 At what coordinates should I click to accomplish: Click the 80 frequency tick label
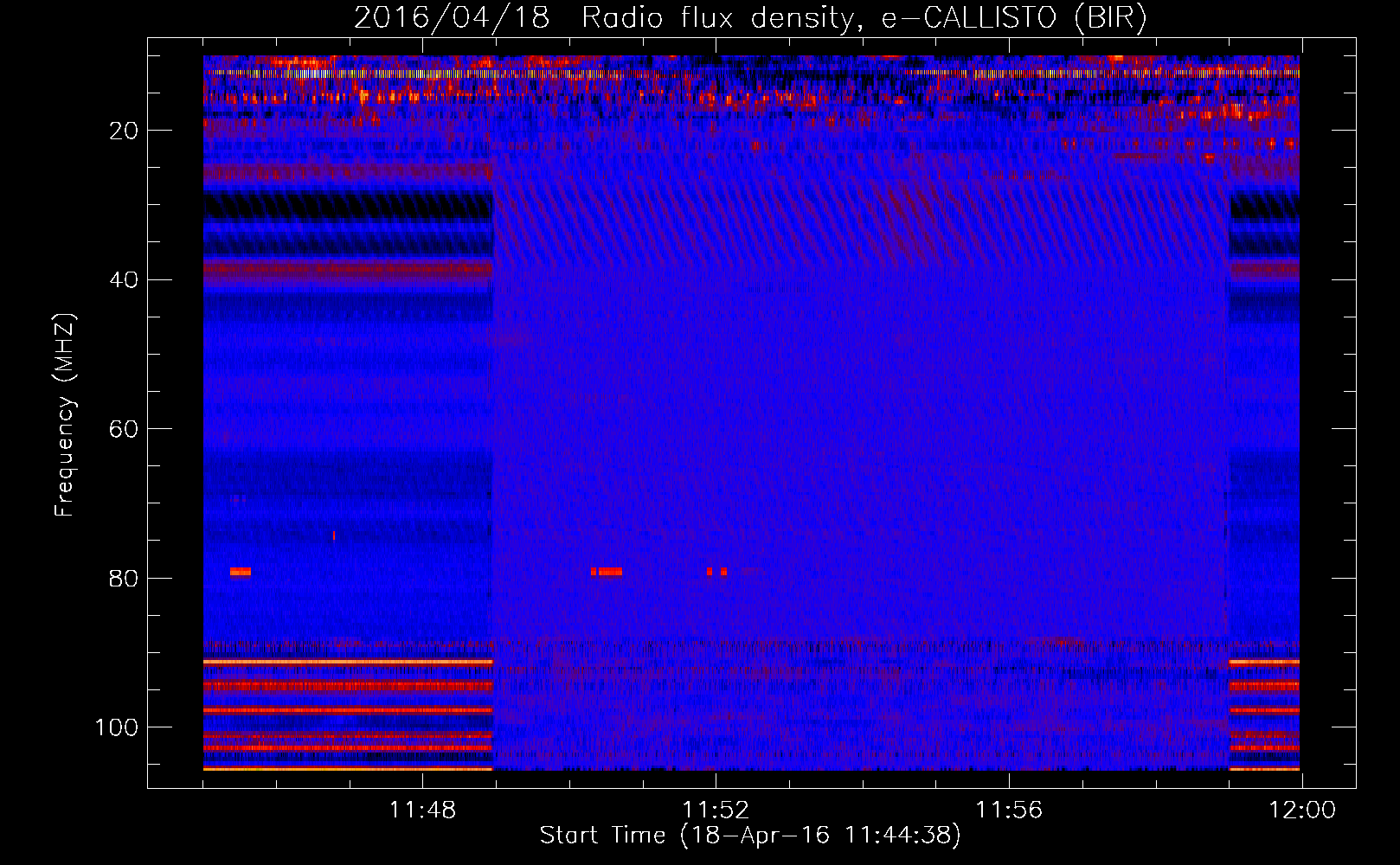[125, 579]
